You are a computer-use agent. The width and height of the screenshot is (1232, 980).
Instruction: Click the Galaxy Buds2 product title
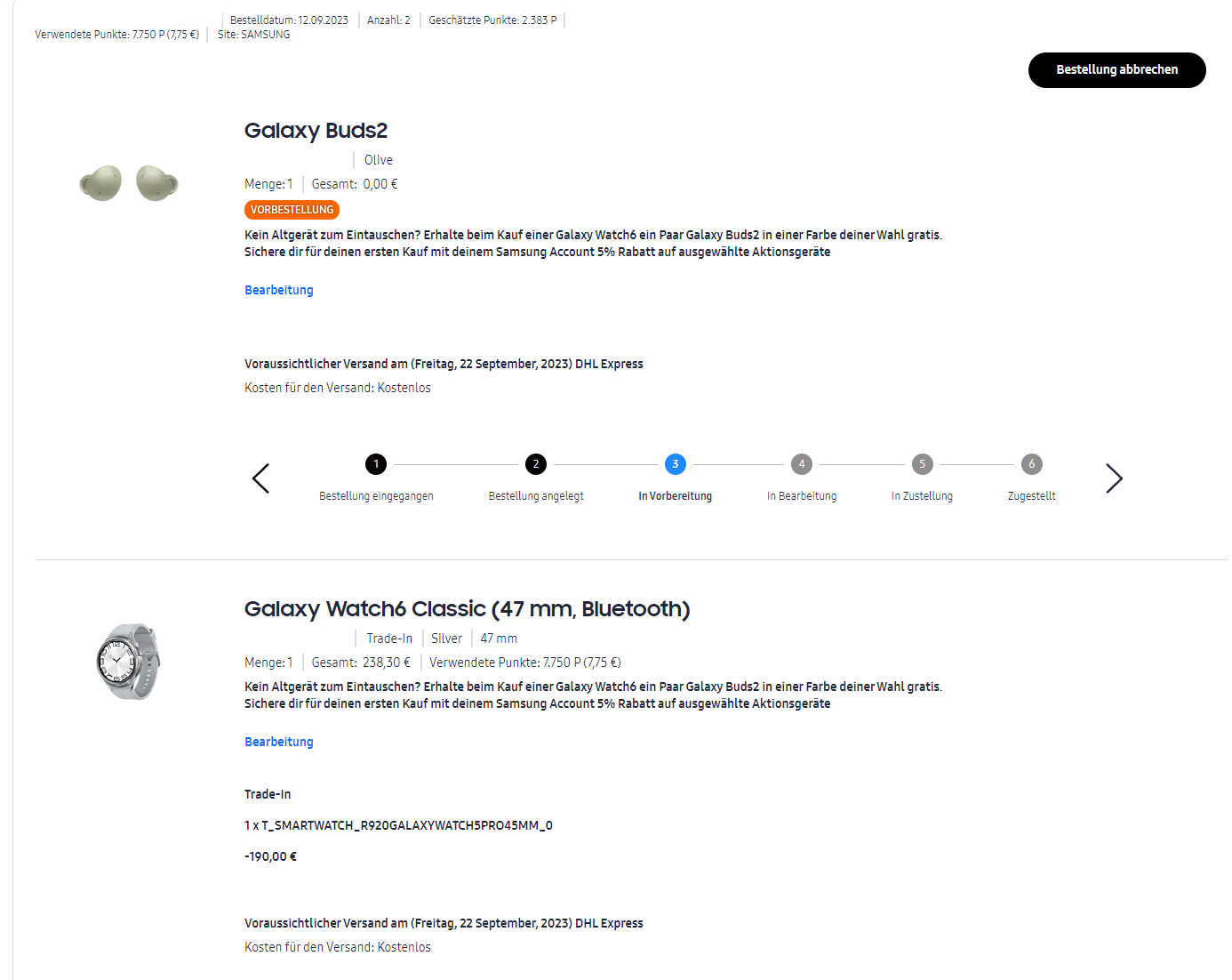coord(316,131)
